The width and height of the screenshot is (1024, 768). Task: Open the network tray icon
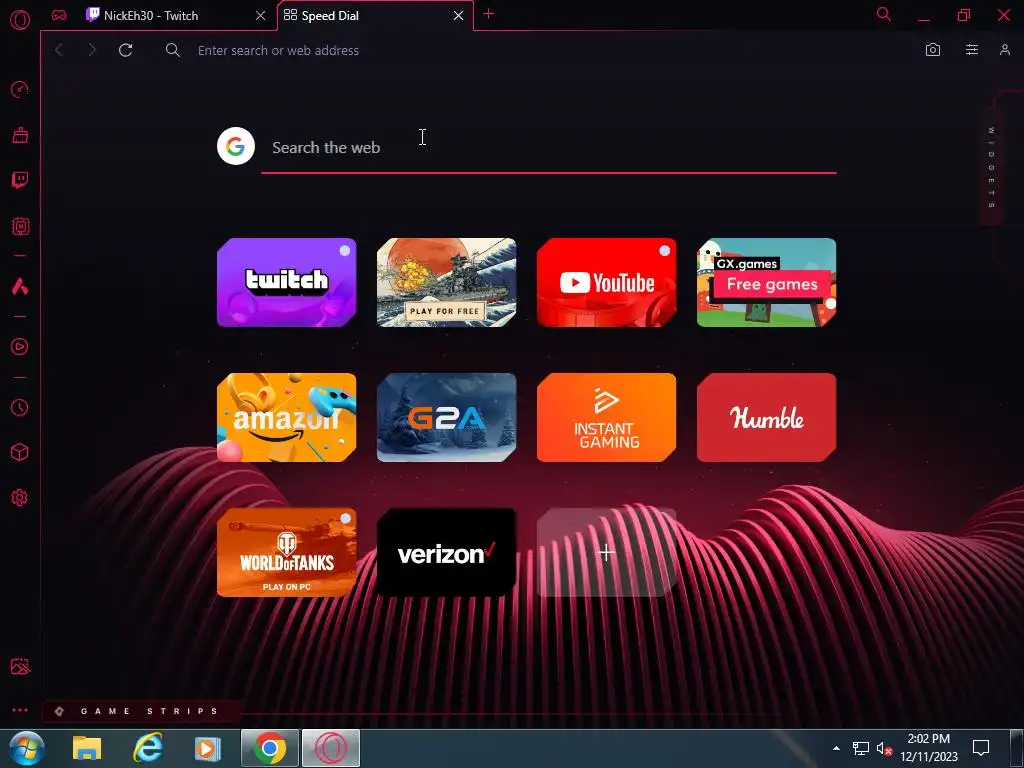point(861,748)
